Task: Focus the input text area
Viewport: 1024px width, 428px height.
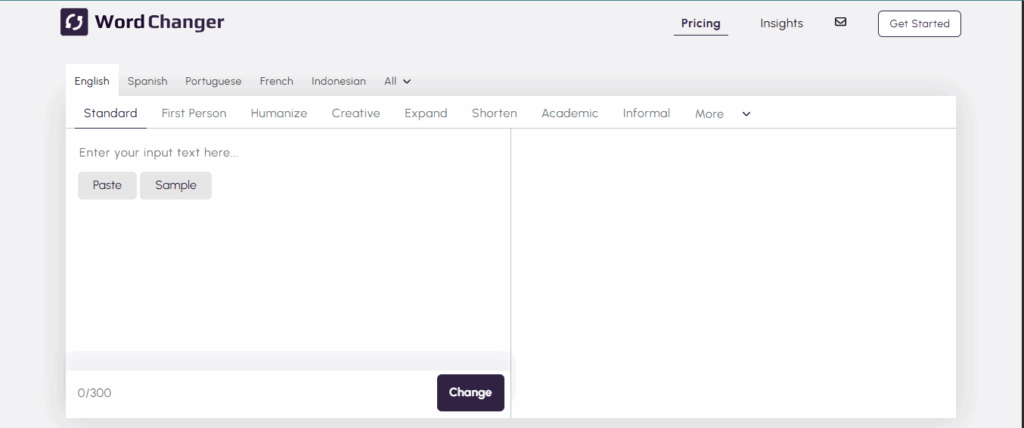Action: [288, 270]
